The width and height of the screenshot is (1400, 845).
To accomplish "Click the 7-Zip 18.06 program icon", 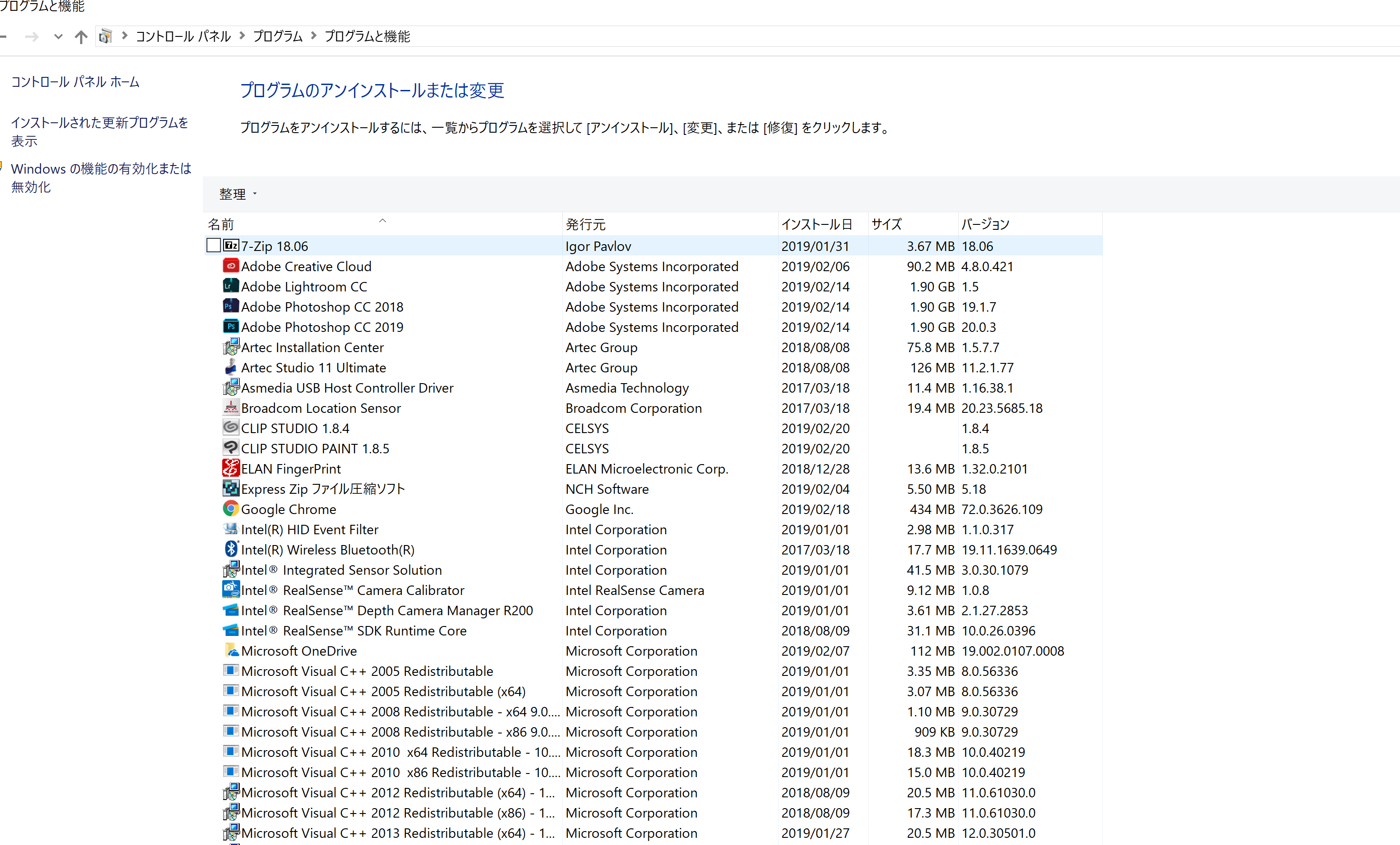I will (231, 246).
